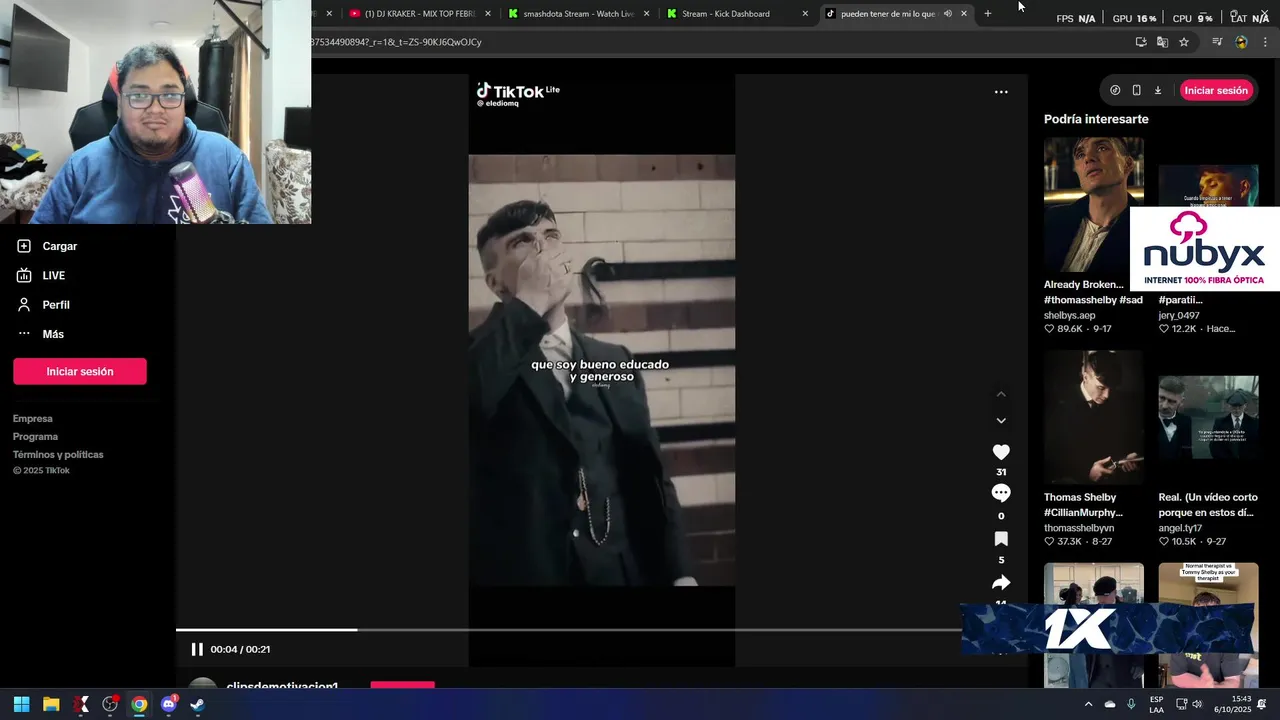This screenshot has height=720, width=1280.
Task: Click the install app icon in address bar
Action: click(1141, 42)
